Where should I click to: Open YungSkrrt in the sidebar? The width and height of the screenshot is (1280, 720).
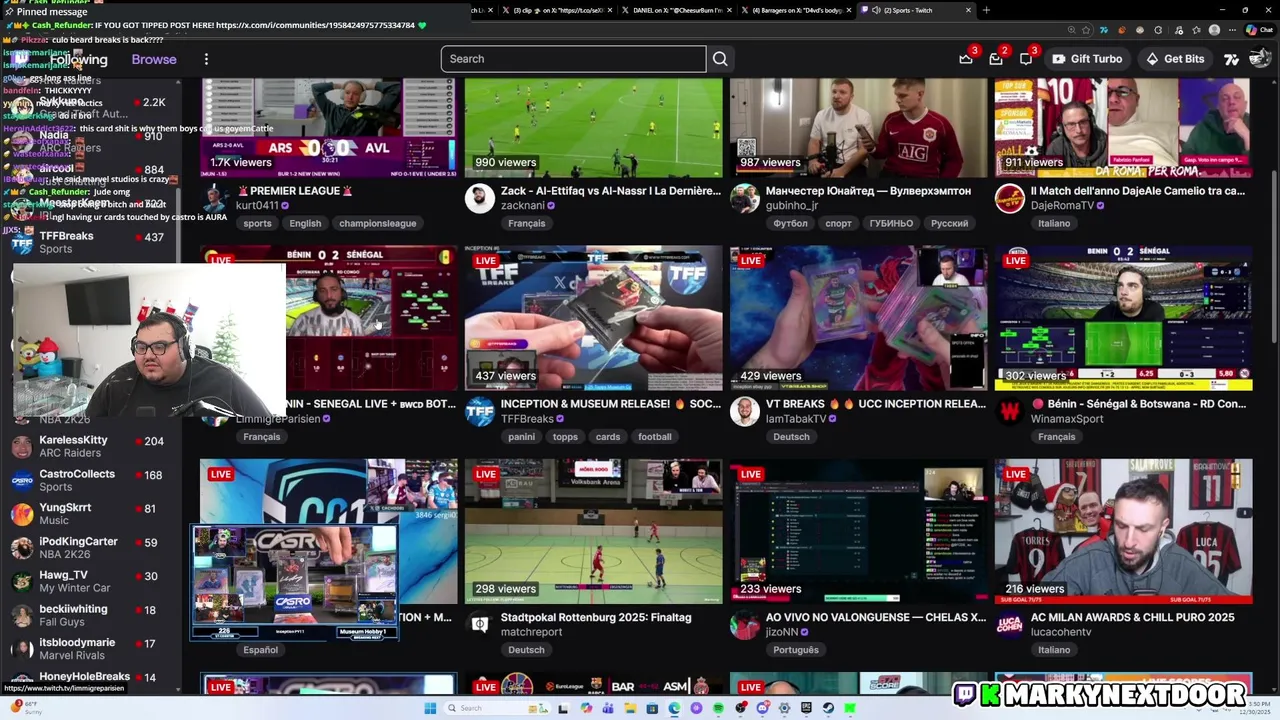(x=90, y=514)
